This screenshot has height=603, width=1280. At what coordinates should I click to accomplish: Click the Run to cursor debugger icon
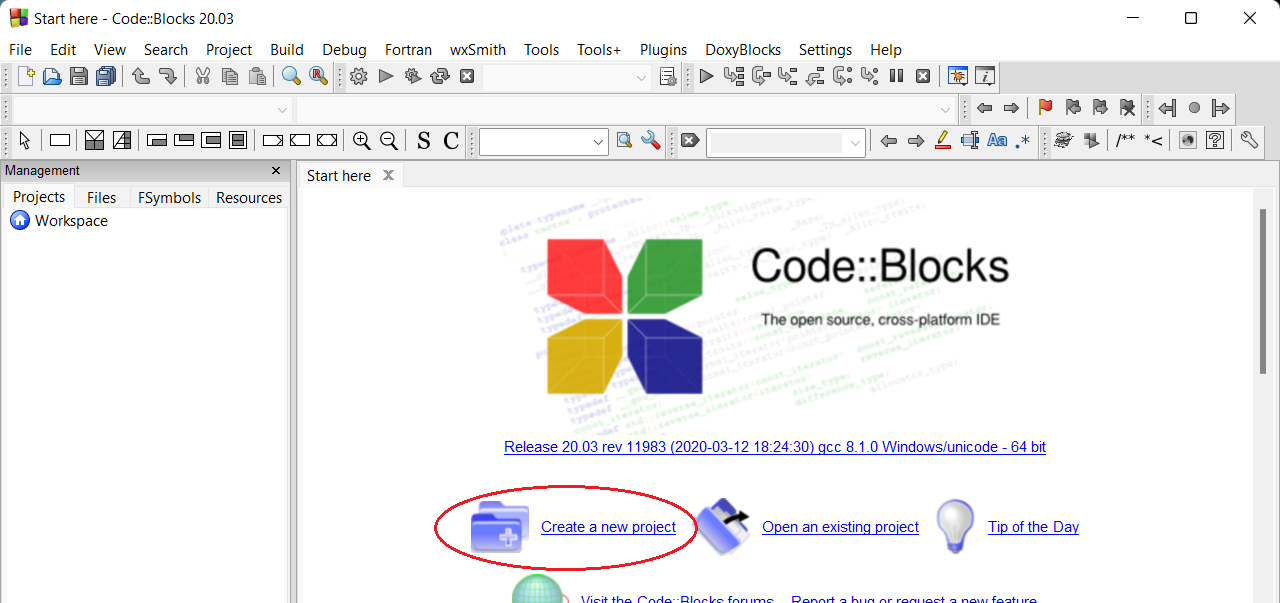tap(734, 76)
